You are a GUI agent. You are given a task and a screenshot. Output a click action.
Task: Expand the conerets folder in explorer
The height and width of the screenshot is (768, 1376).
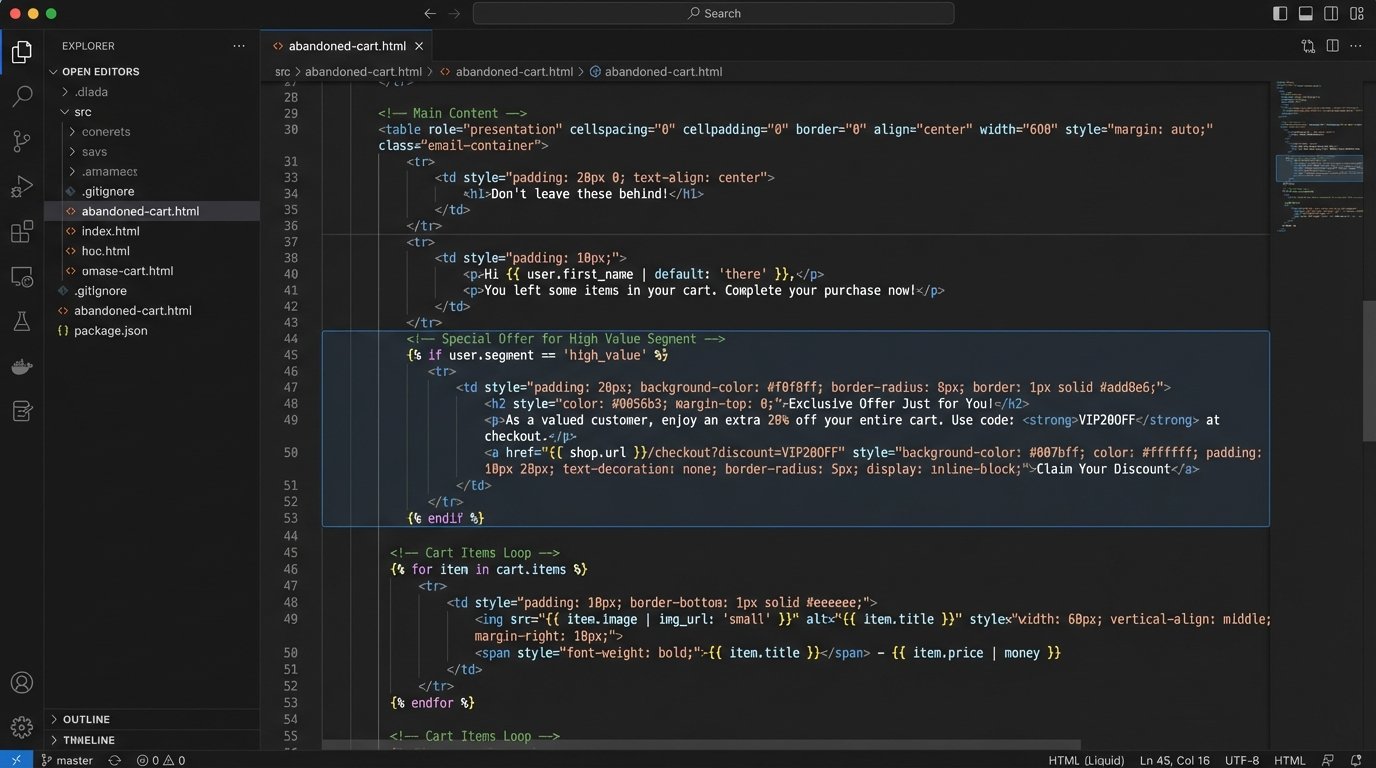pyautogui.click(x=105, y=132)
